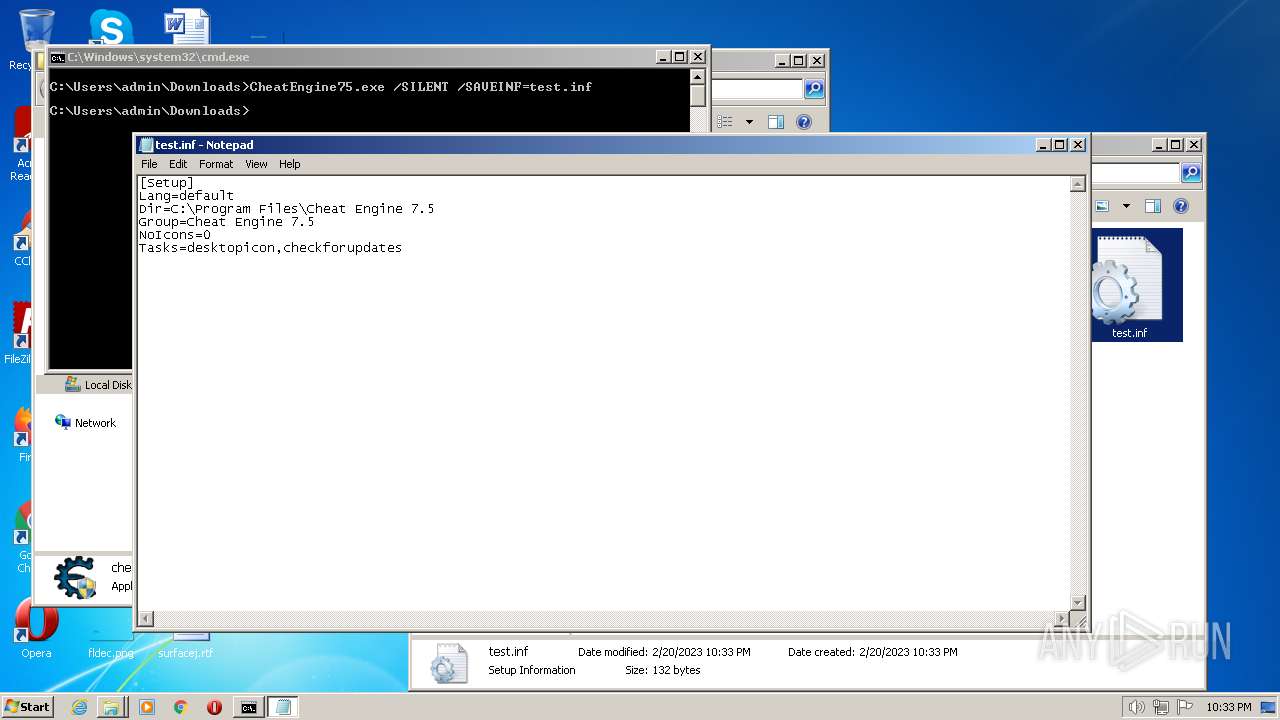The image size is (1280, 720).
Task: Minimize the cmd.exe window
Action: [x=662, y=57]
